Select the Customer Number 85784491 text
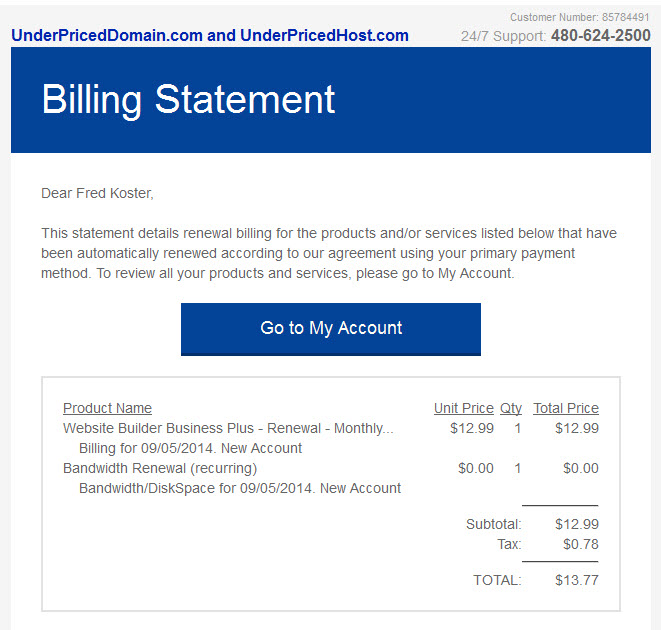 [x=580, y=17]
